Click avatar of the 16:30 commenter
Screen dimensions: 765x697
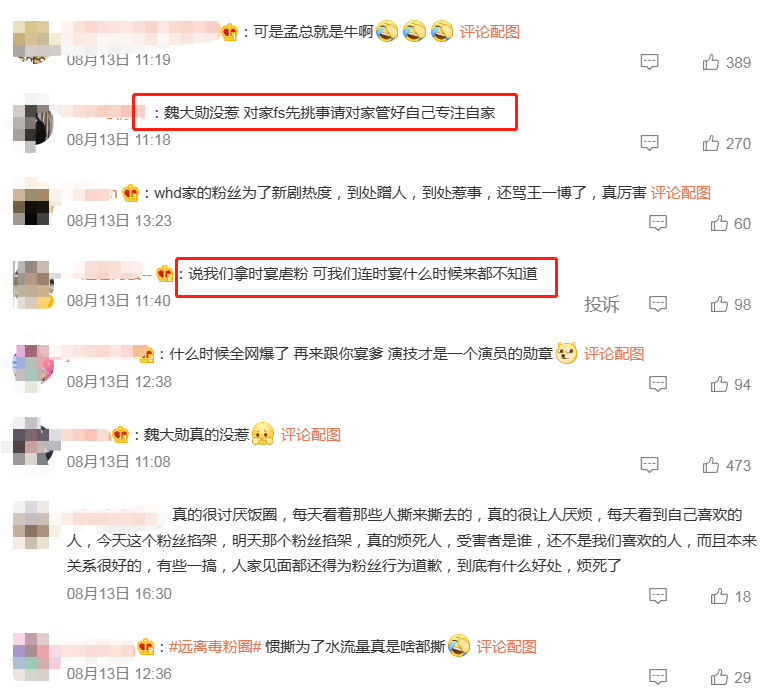click(x=31, y=525)
